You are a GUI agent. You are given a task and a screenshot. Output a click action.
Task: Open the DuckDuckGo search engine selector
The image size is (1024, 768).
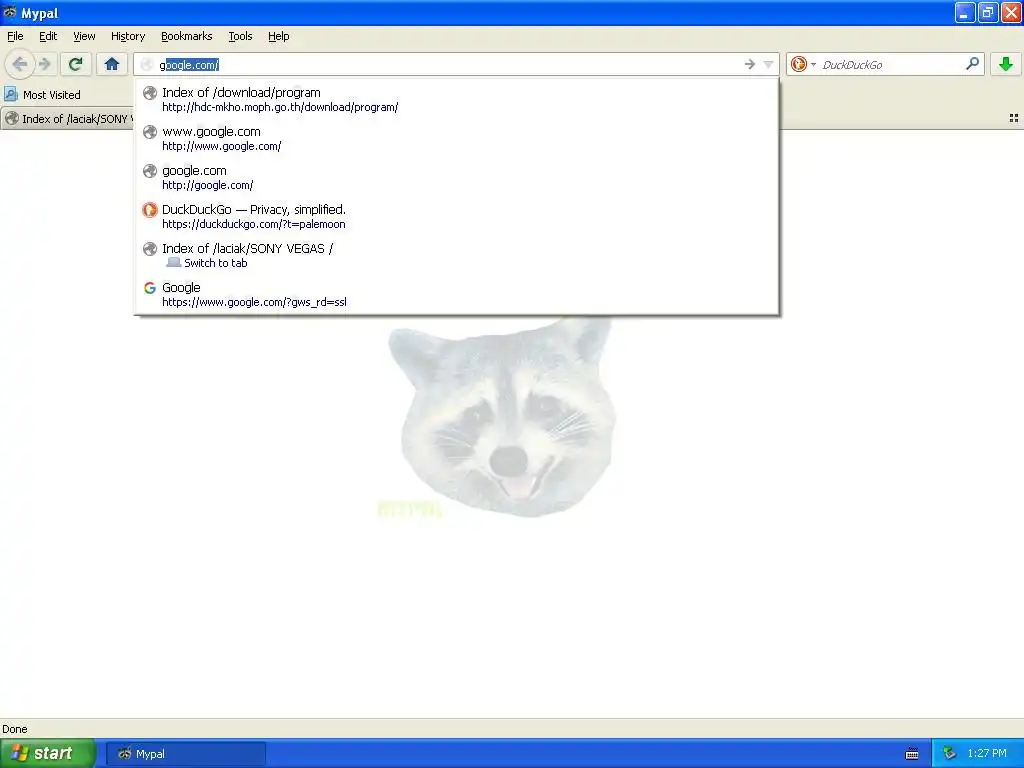[x=803, y=64]
